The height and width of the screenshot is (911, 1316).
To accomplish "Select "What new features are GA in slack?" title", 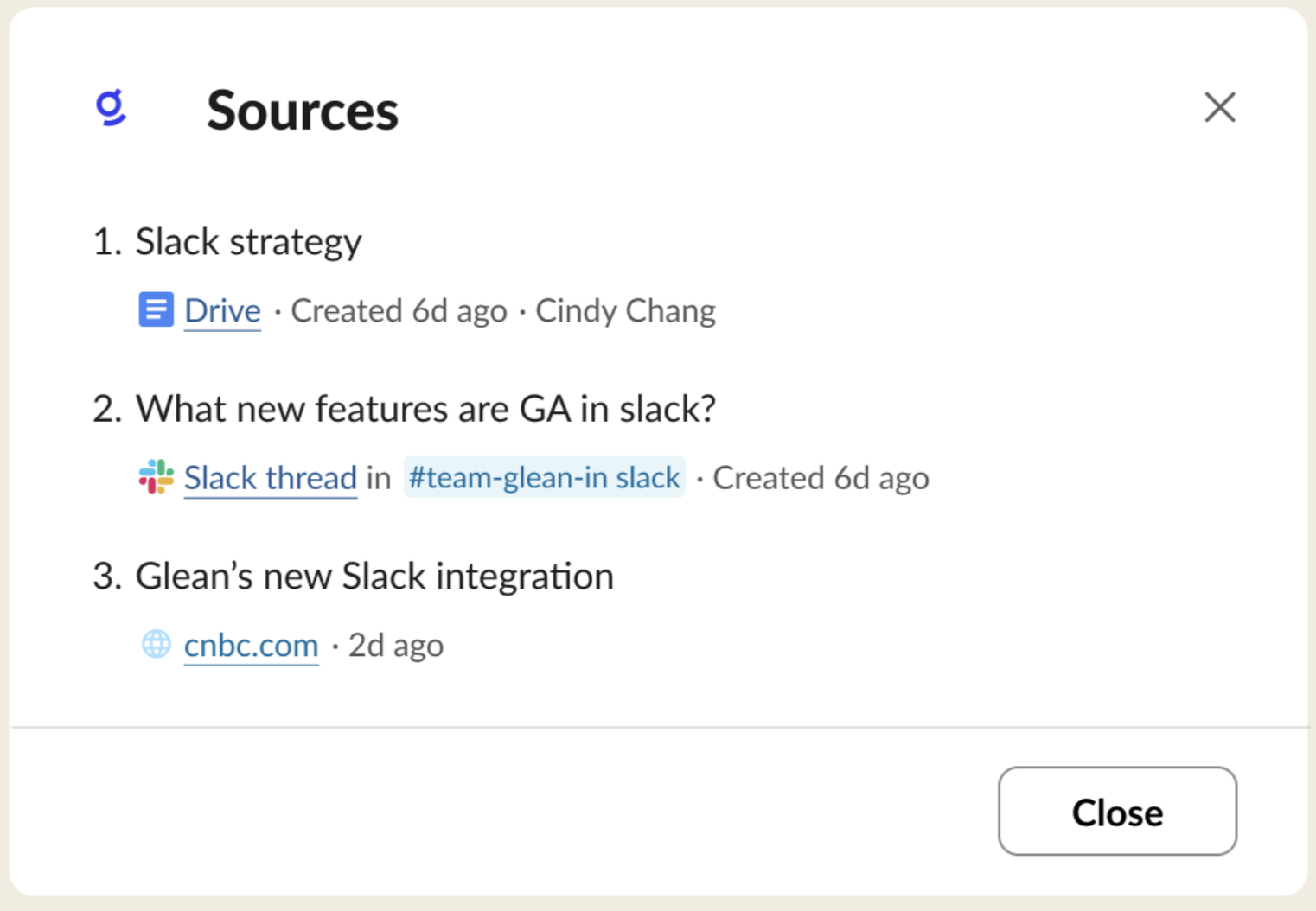I will (x=425, y=409).
